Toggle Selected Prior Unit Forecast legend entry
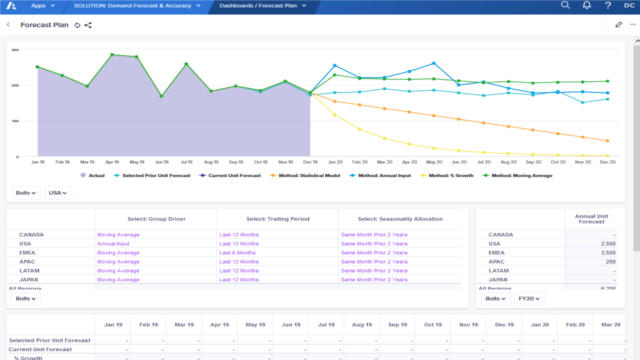The width and height of the screenshot is (640, 360). [x=152, y=176]
